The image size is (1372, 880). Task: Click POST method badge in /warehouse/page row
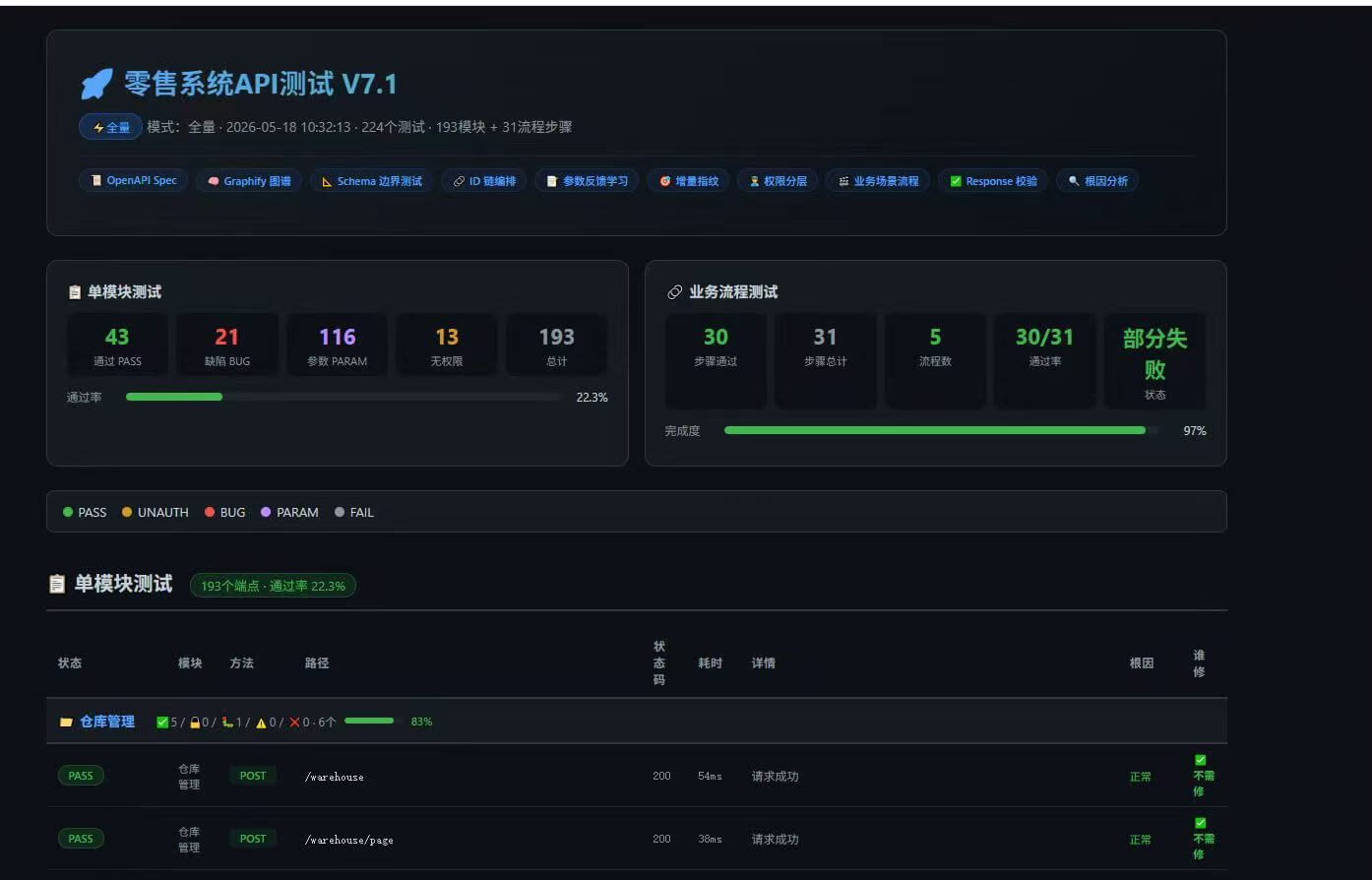pyautogui.click(x=253, y=839)
